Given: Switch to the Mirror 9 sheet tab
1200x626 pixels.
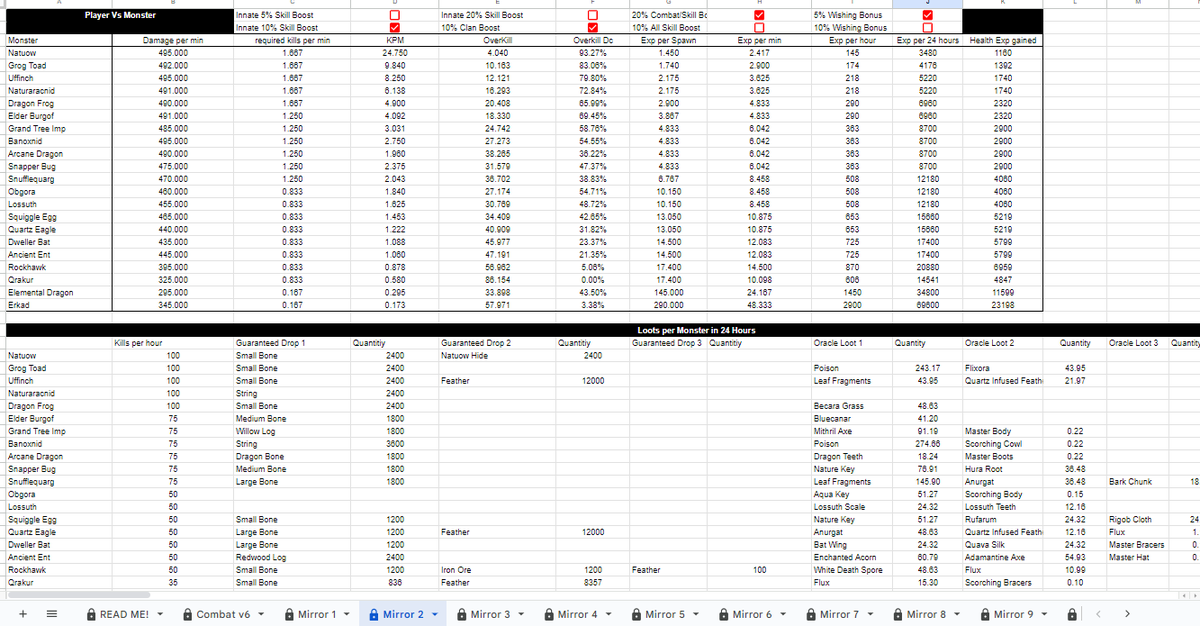Looking at the screenshot, I should coord(1015,614).
